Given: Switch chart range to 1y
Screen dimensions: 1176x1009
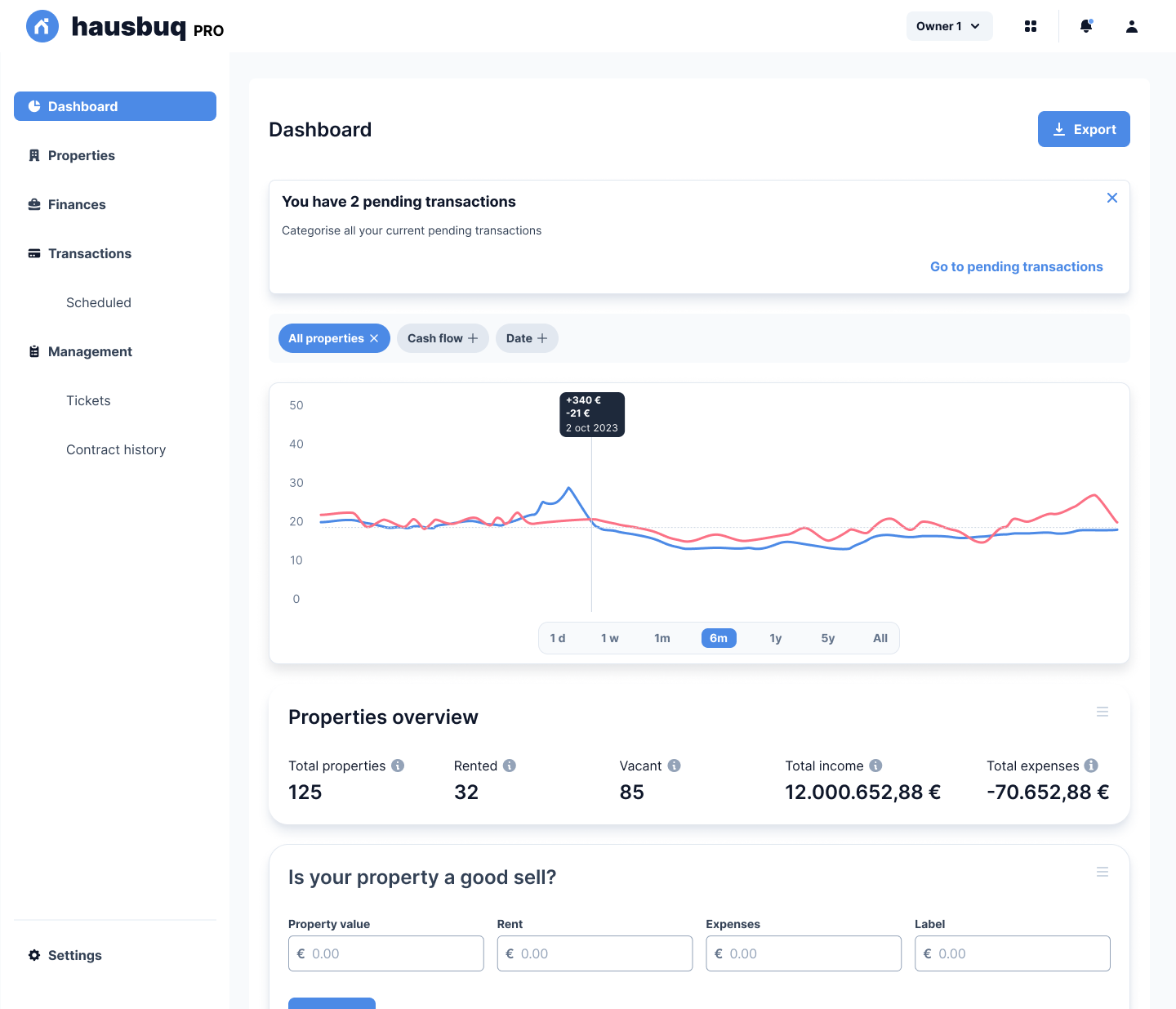Looking at the screenshot, I should (775, 638).
